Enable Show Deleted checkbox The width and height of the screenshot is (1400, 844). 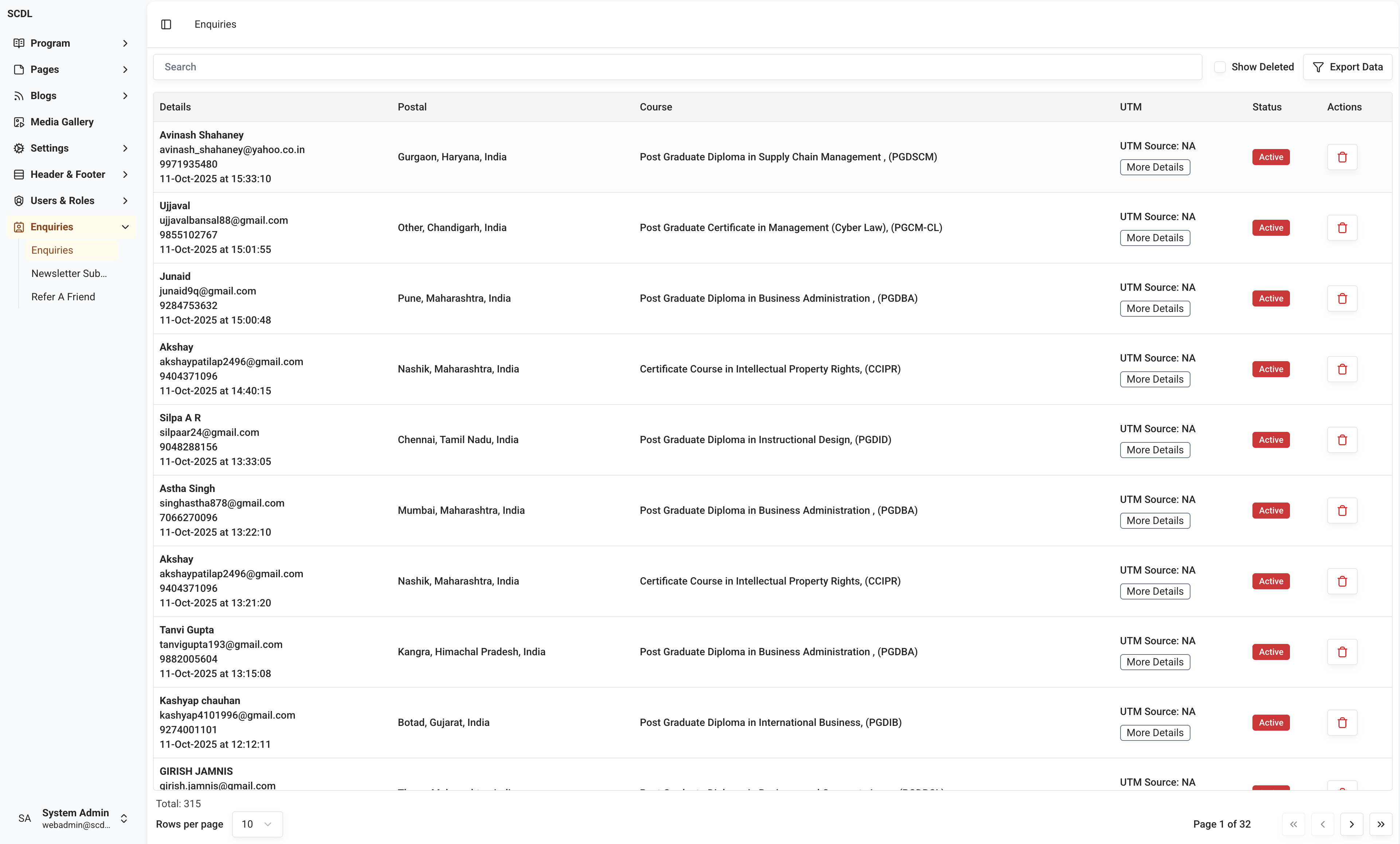click(x=1219, y=67)
